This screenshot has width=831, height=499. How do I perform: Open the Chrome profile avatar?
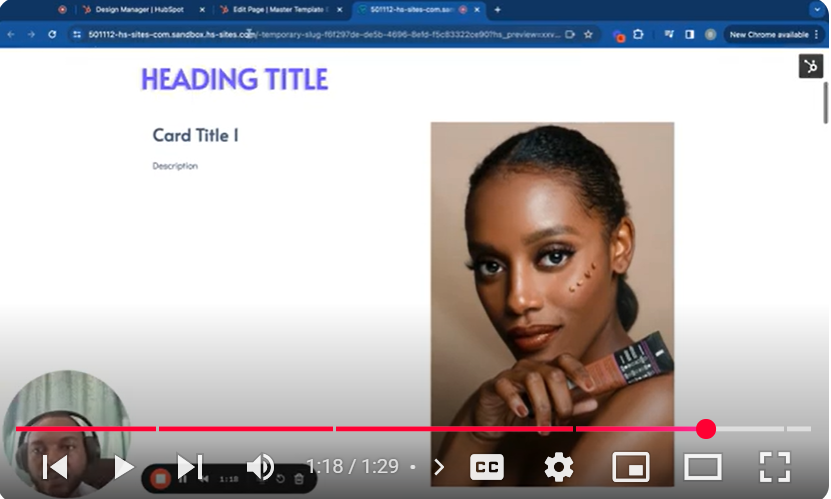(711, 34)
